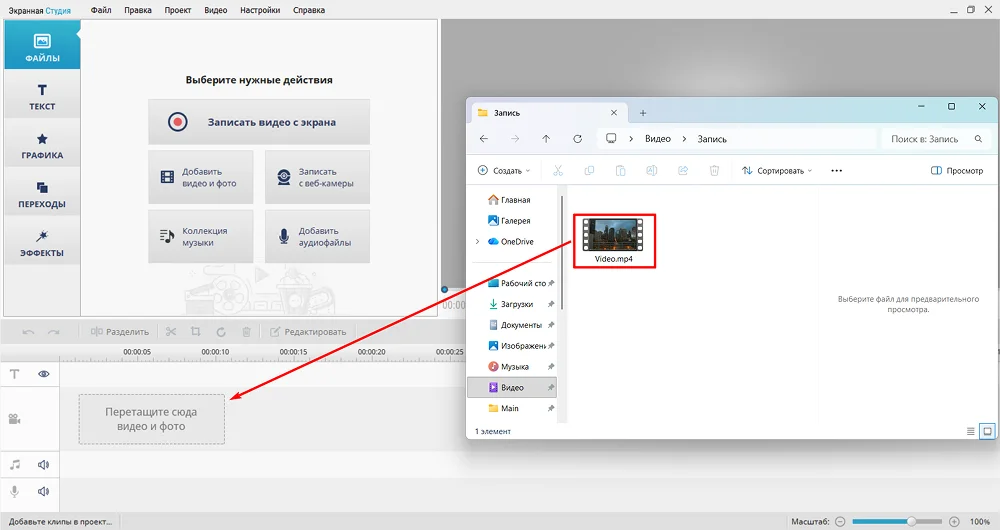Click the rotate icon on timeline toolbar
1000x530 pixels.
tap(221, 332)
